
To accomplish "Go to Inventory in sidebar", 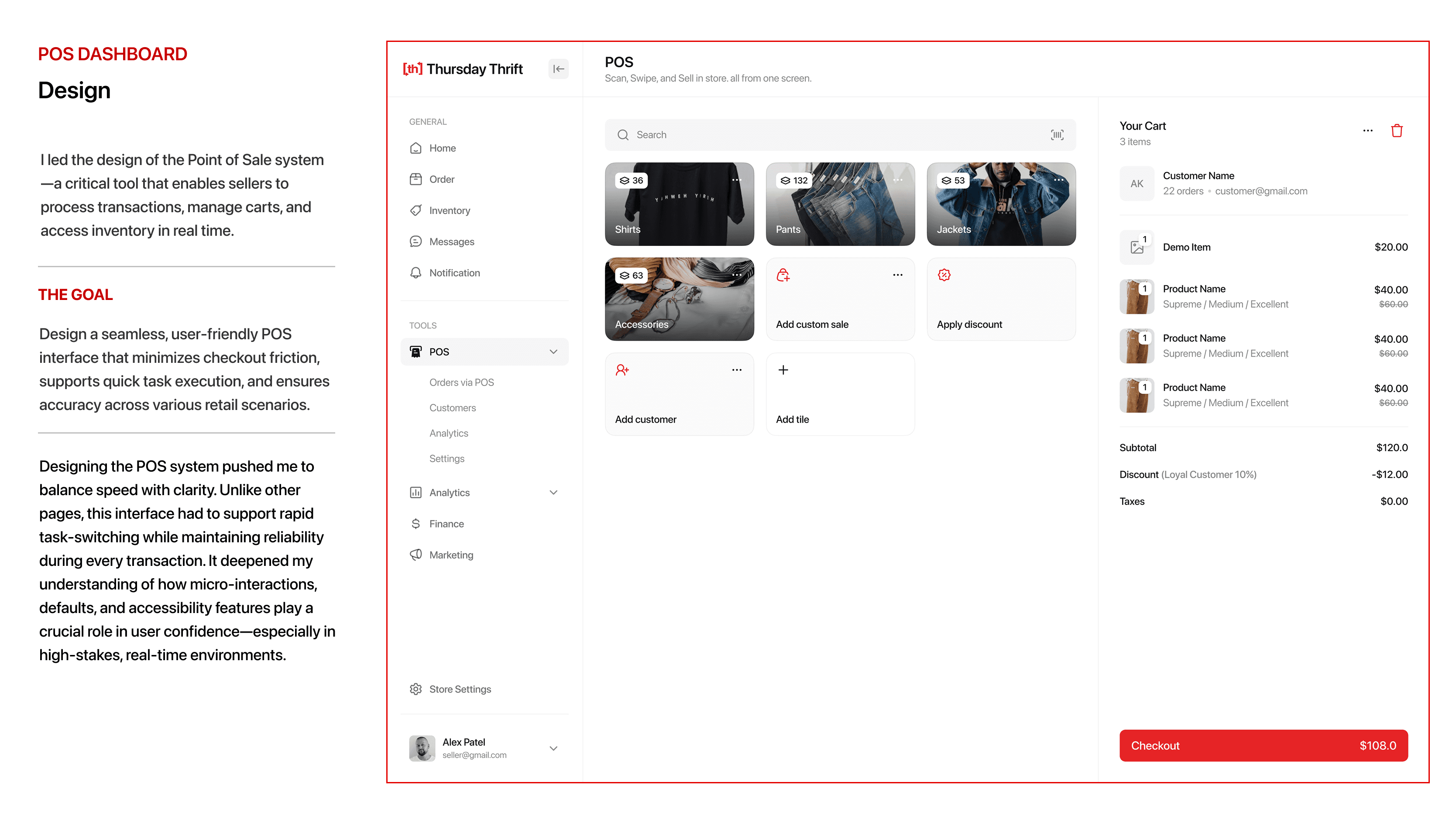I will [450, 210].
